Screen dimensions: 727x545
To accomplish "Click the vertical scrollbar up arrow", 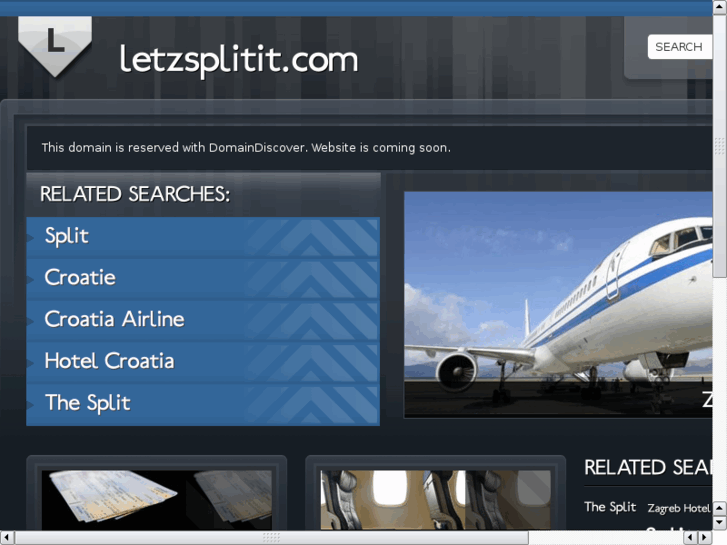I will [720, 6].
